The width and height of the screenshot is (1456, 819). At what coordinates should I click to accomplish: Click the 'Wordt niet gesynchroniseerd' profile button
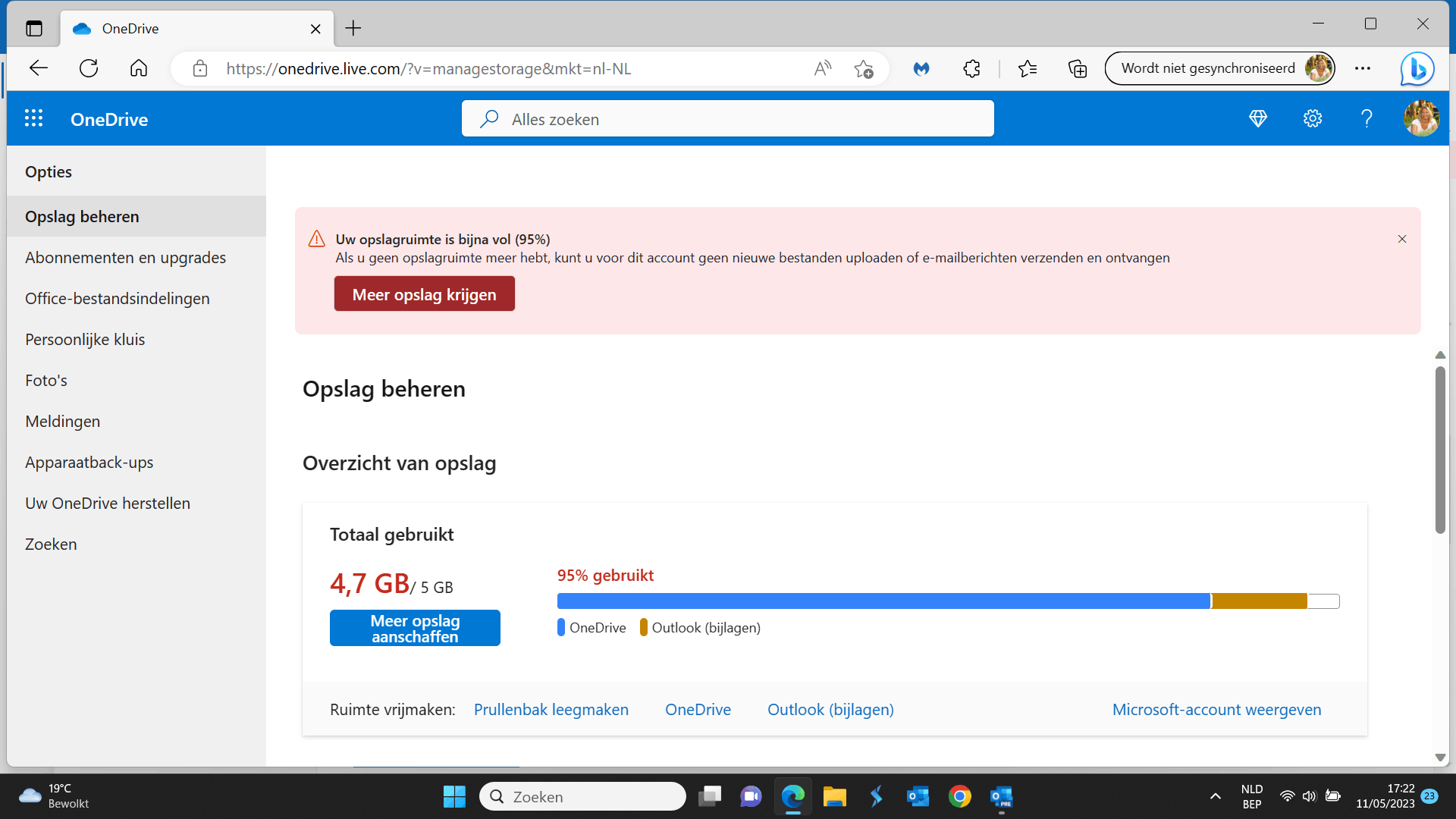pos(1219,68)
